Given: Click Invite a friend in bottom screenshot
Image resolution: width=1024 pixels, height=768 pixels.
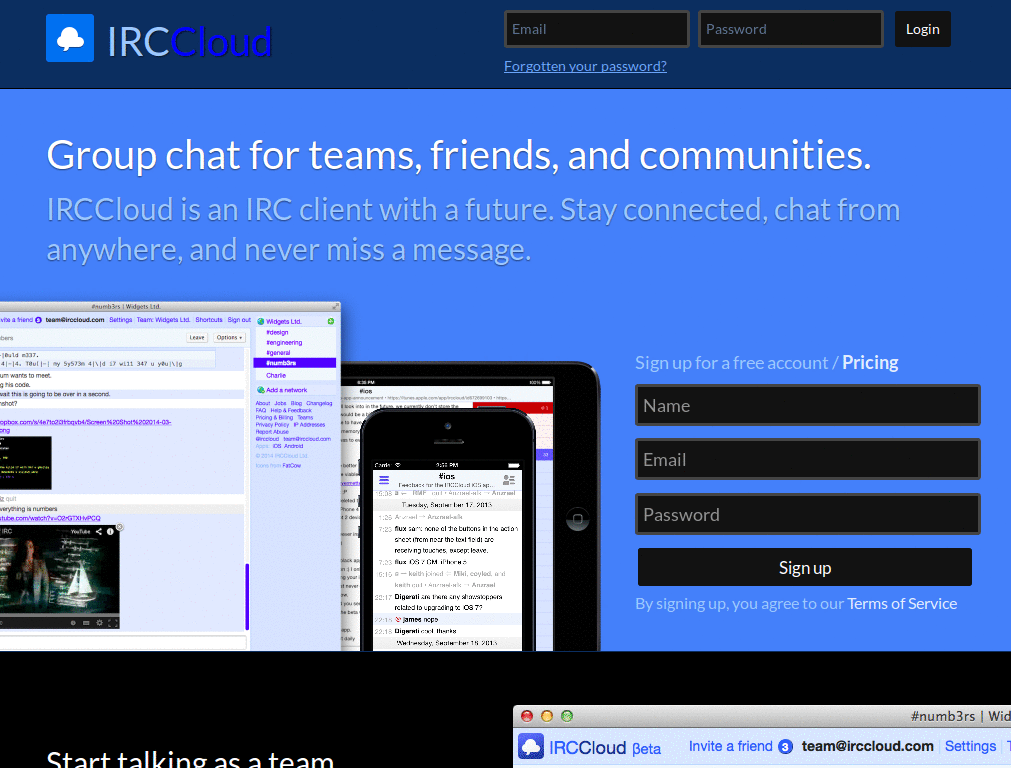Looking at the screenshot, I should click(730, 746).
